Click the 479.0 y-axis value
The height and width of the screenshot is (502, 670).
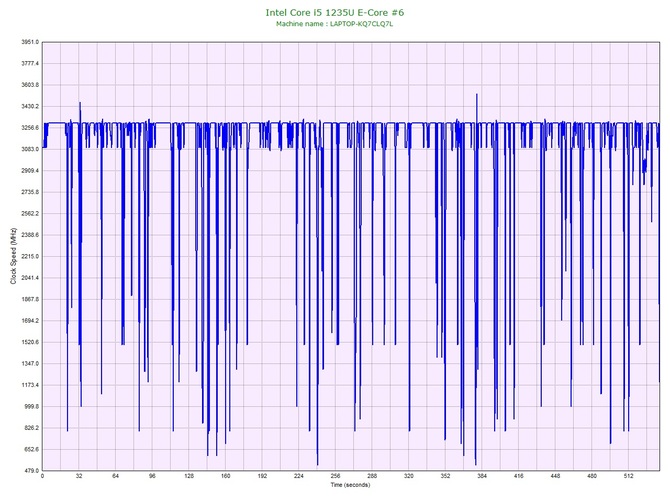[x=31, y=471]
